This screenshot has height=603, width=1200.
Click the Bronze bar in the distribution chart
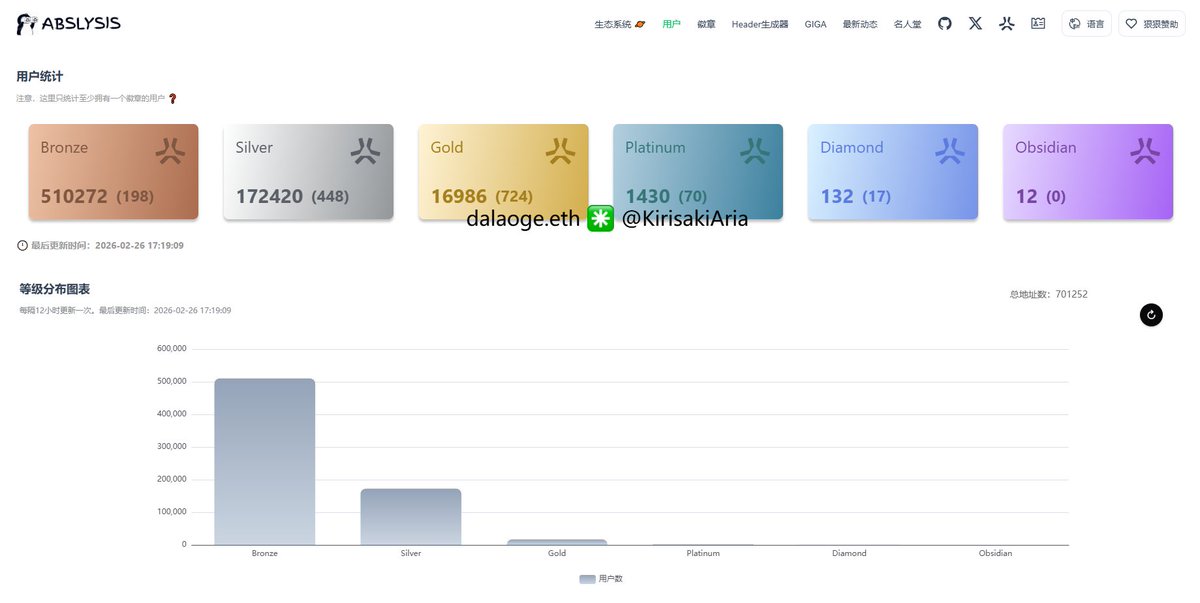pos(264,460)
